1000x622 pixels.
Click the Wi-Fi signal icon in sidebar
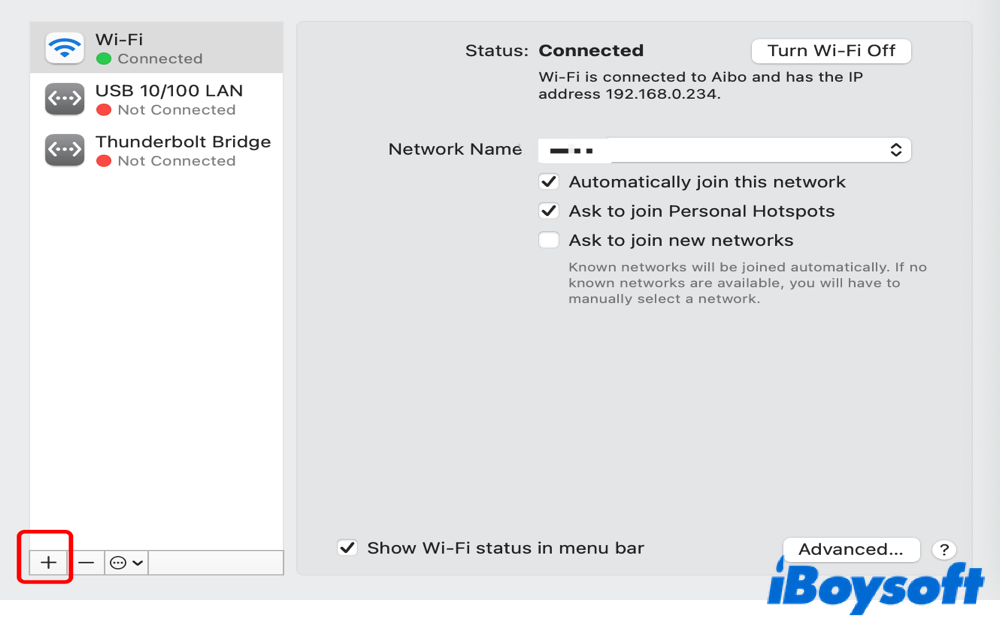coord(65,48)
